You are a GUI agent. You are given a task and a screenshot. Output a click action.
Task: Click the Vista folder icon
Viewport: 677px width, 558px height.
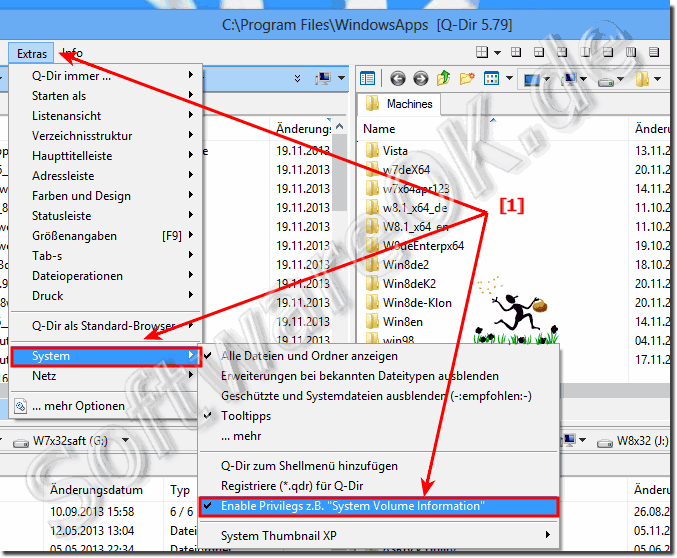(372, 151)
